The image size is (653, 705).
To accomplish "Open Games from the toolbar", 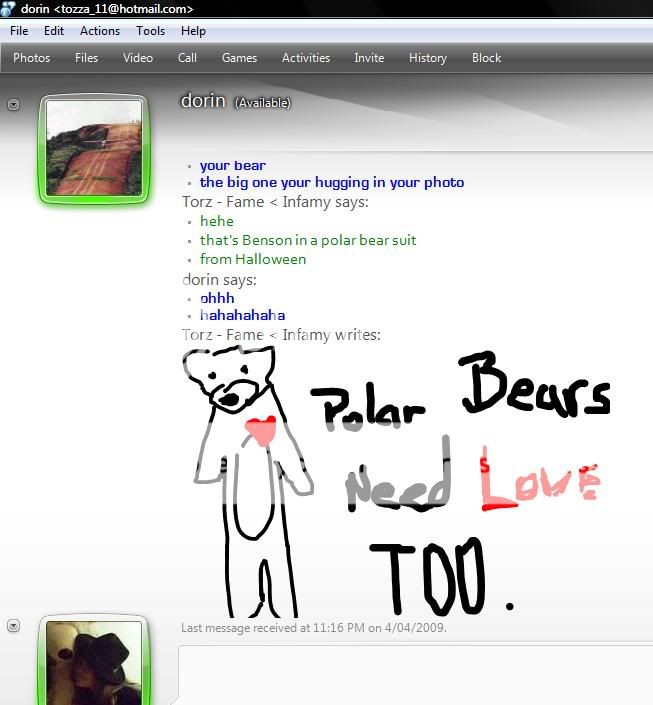I will (x=239, y=58).
